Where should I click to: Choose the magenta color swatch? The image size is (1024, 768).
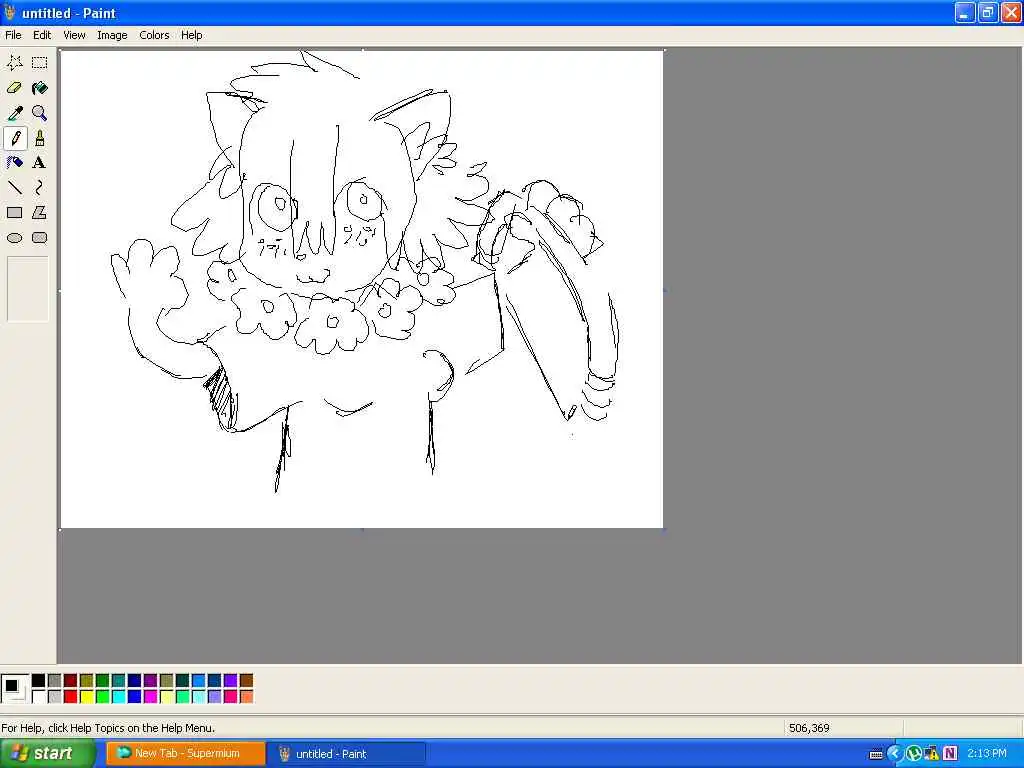pyautogui.click(x=150, y=697)
